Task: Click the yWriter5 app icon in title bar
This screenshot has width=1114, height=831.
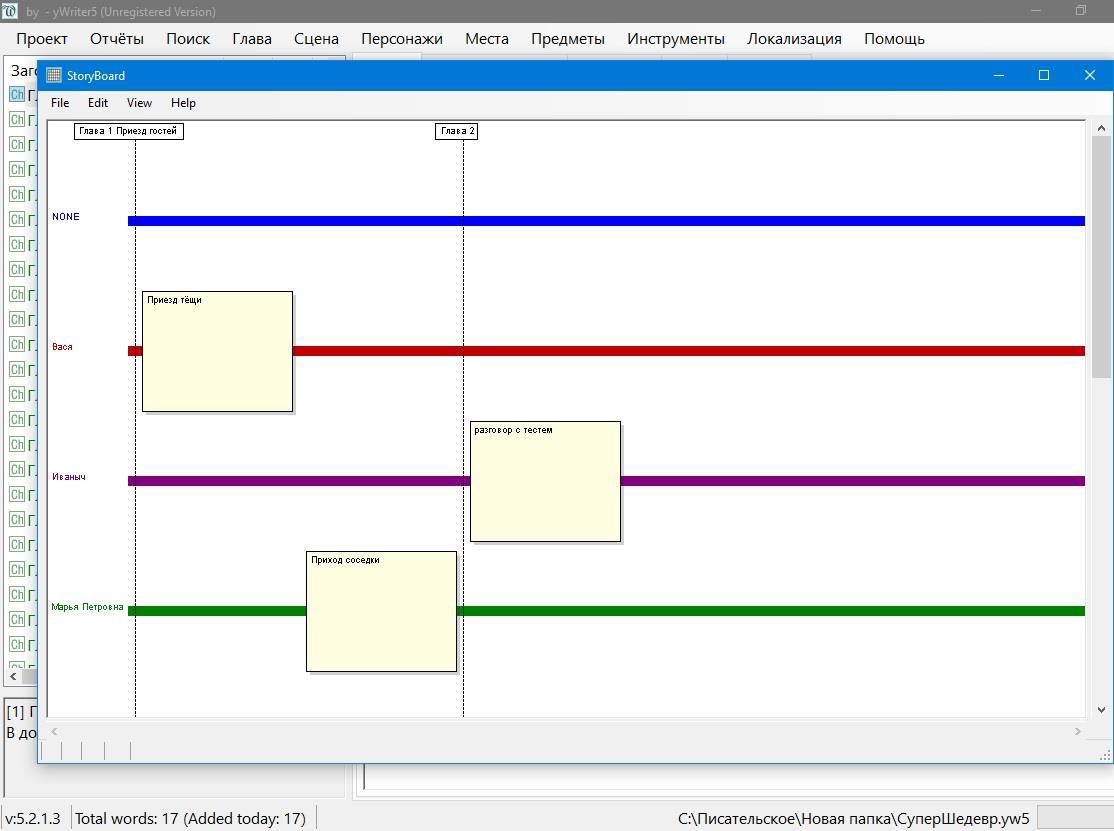Action: pyautogui.click(x=10, y=12)
